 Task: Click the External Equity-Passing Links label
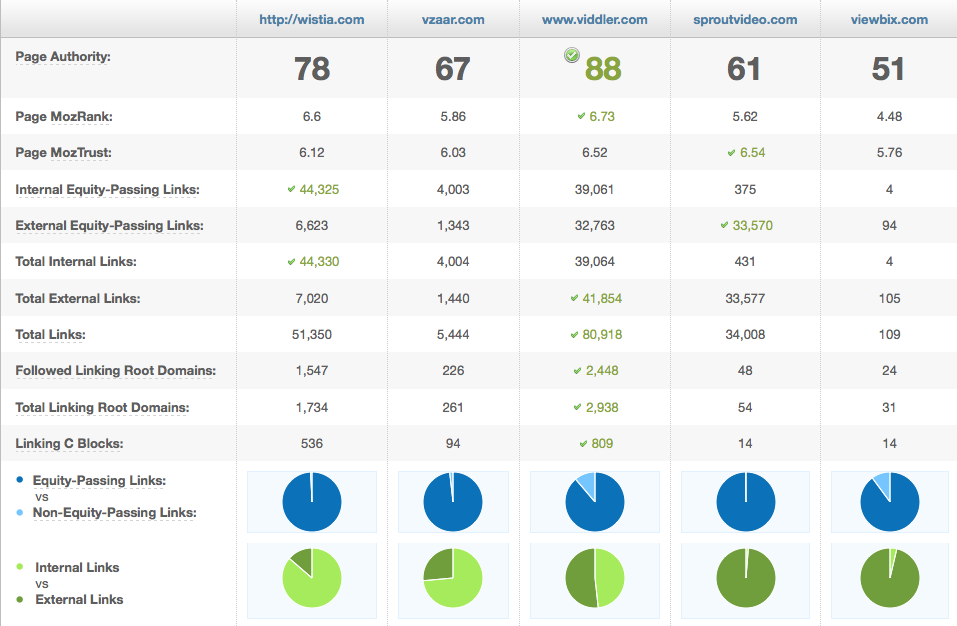coord(109,226)
